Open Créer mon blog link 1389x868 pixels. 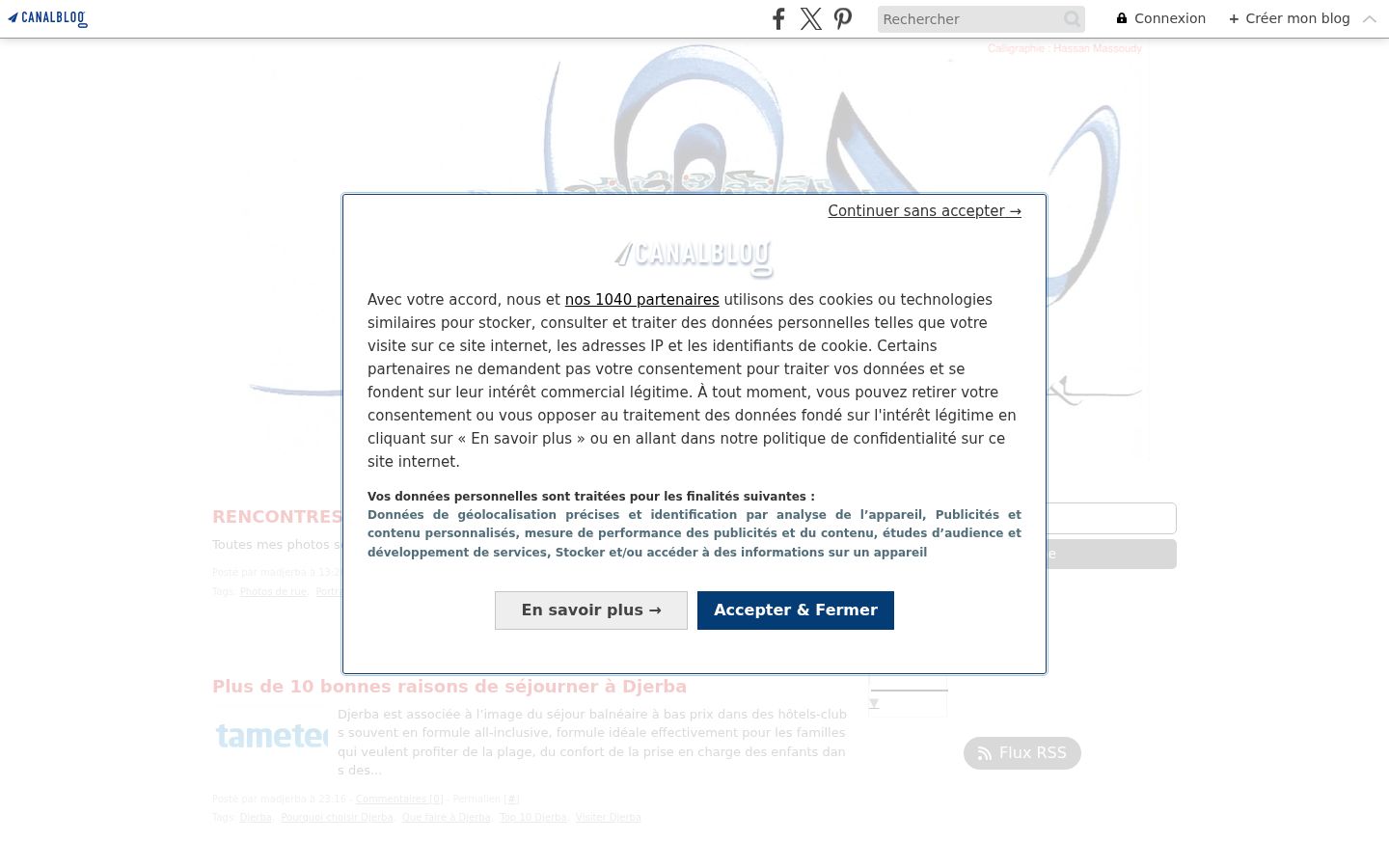coord(1289,18)
